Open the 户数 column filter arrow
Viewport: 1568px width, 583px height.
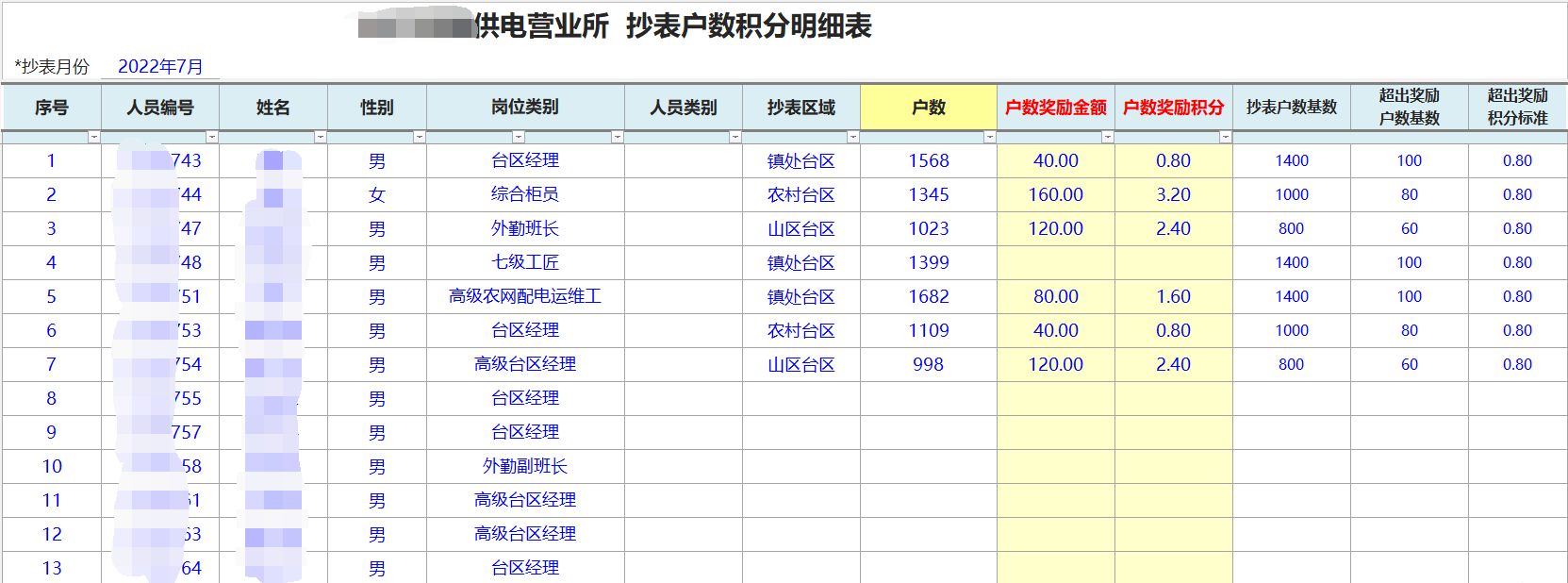pyautogui.click(x=989, y=138)
